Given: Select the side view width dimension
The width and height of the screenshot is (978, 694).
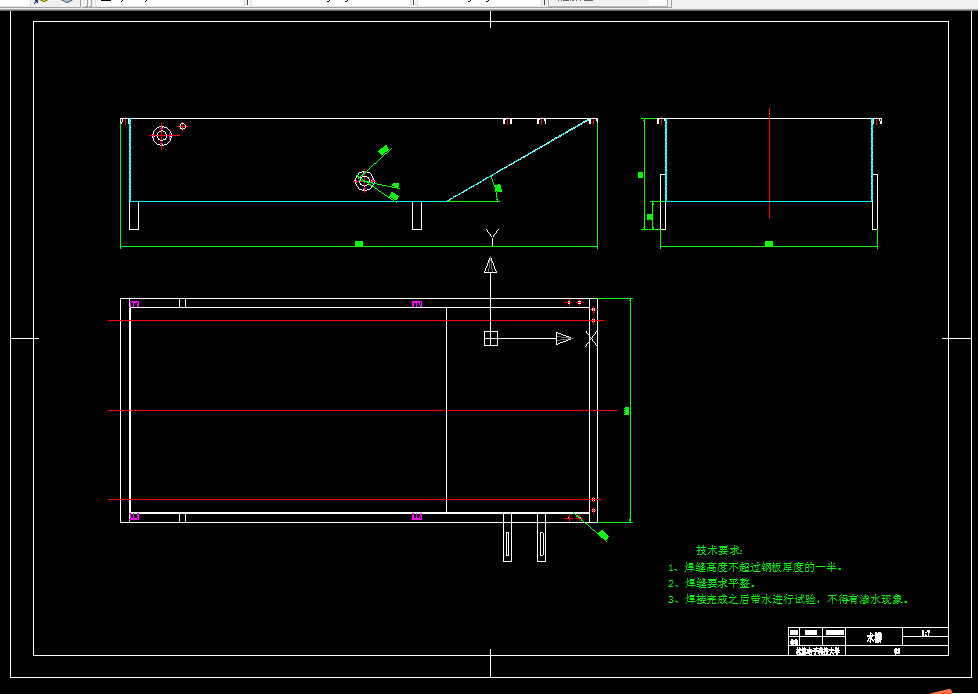Looking at the screenshot, I should click(768, 246).
